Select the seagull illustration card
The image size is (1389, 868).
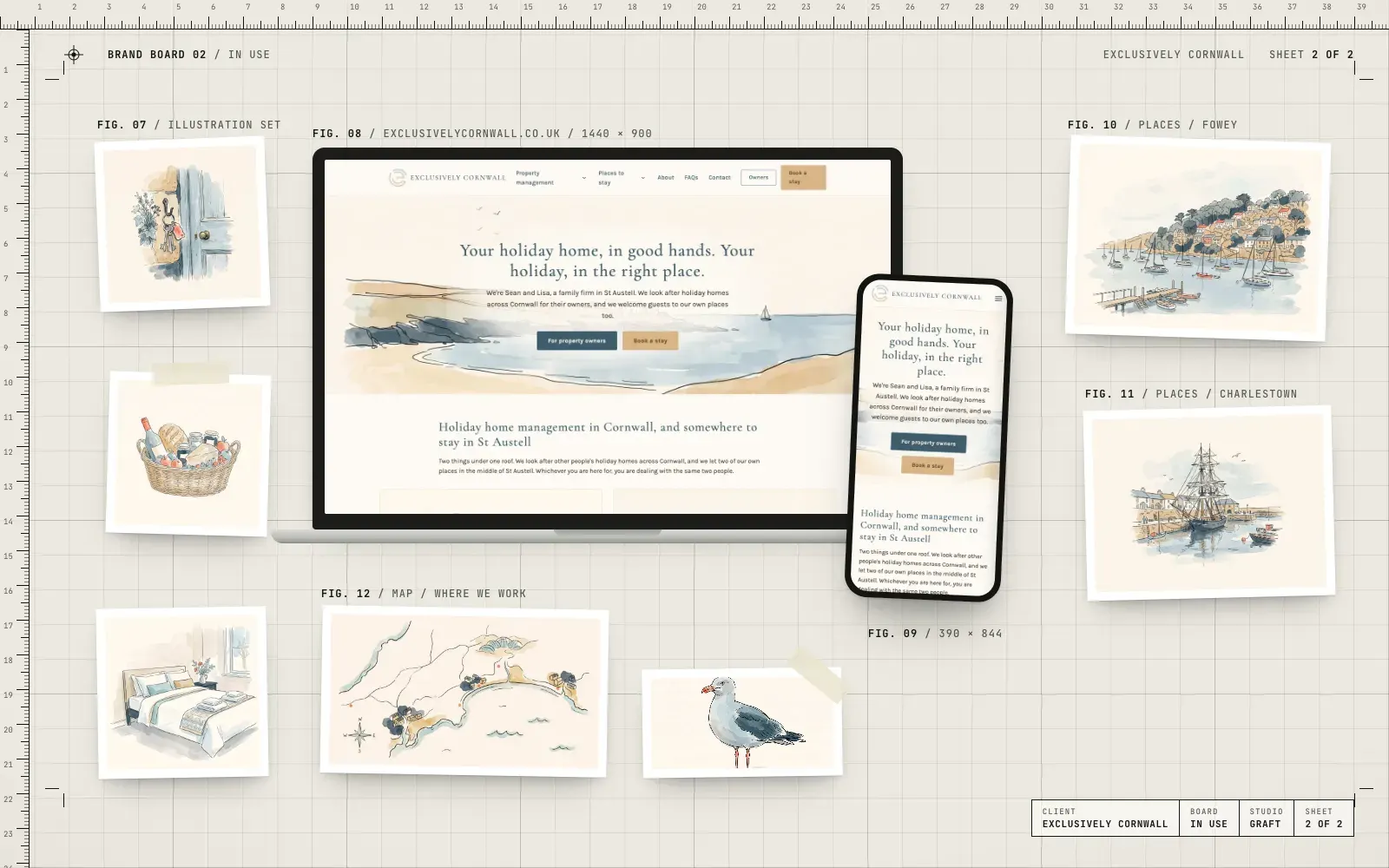742,722
